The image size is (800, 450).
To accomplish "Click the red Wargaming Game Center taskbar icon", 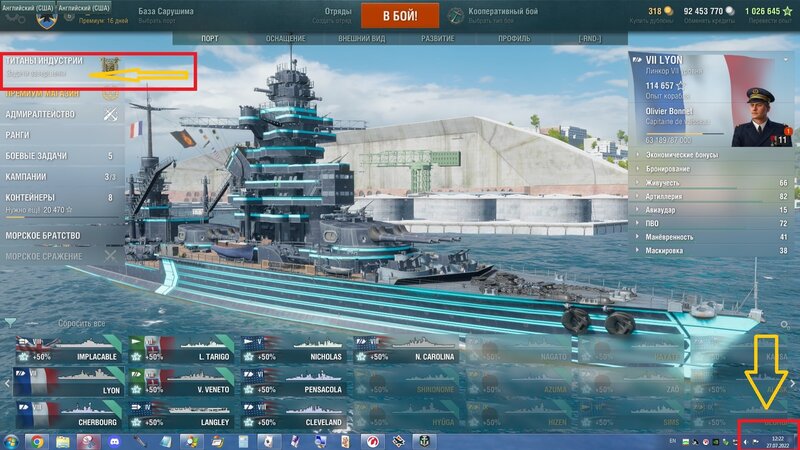I will [372, 442].
